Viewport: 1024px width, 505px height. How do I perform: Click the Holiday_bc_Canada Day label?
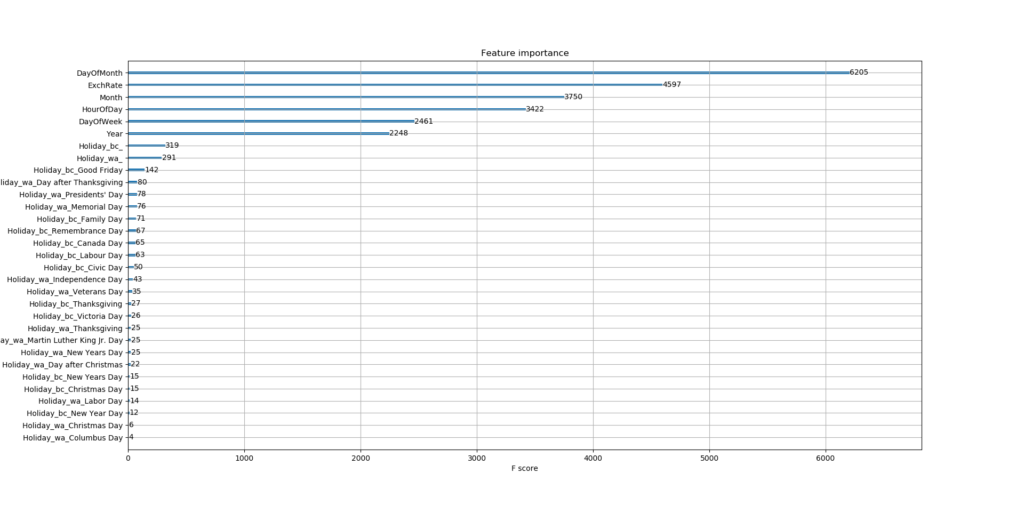click(x=78, y=243)
